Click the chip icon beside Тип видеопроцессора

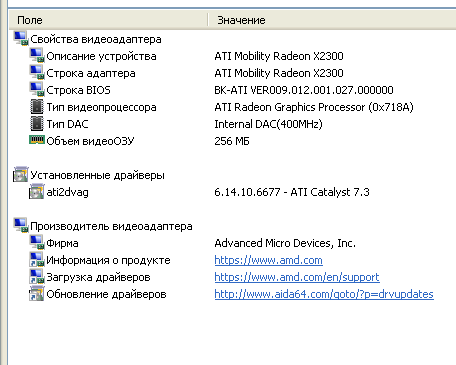click(x=37, y=107)
